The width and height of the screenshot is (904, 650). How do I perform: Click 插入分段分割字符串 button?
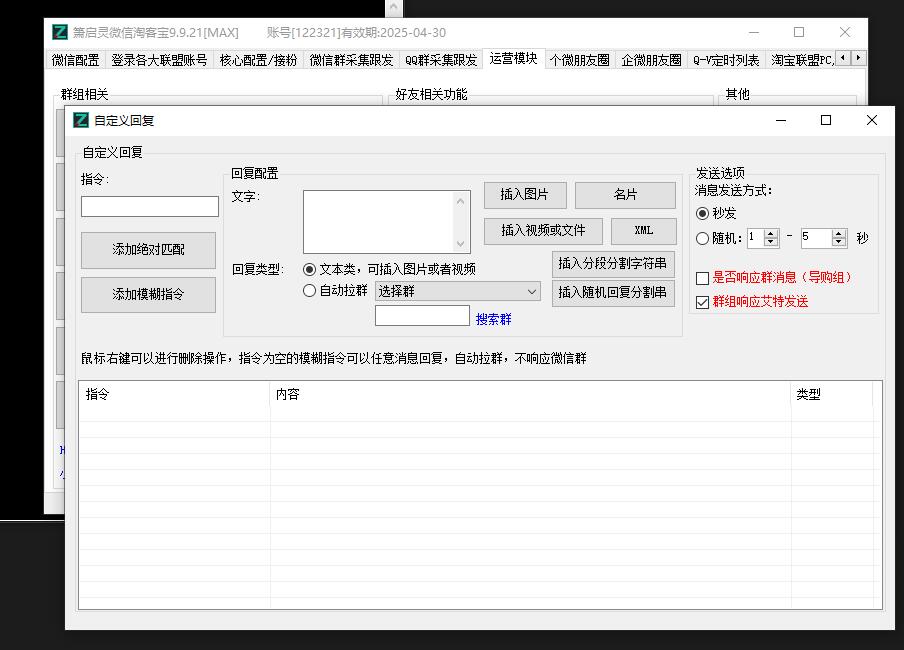pyautogui.click(x=613, y=264)
